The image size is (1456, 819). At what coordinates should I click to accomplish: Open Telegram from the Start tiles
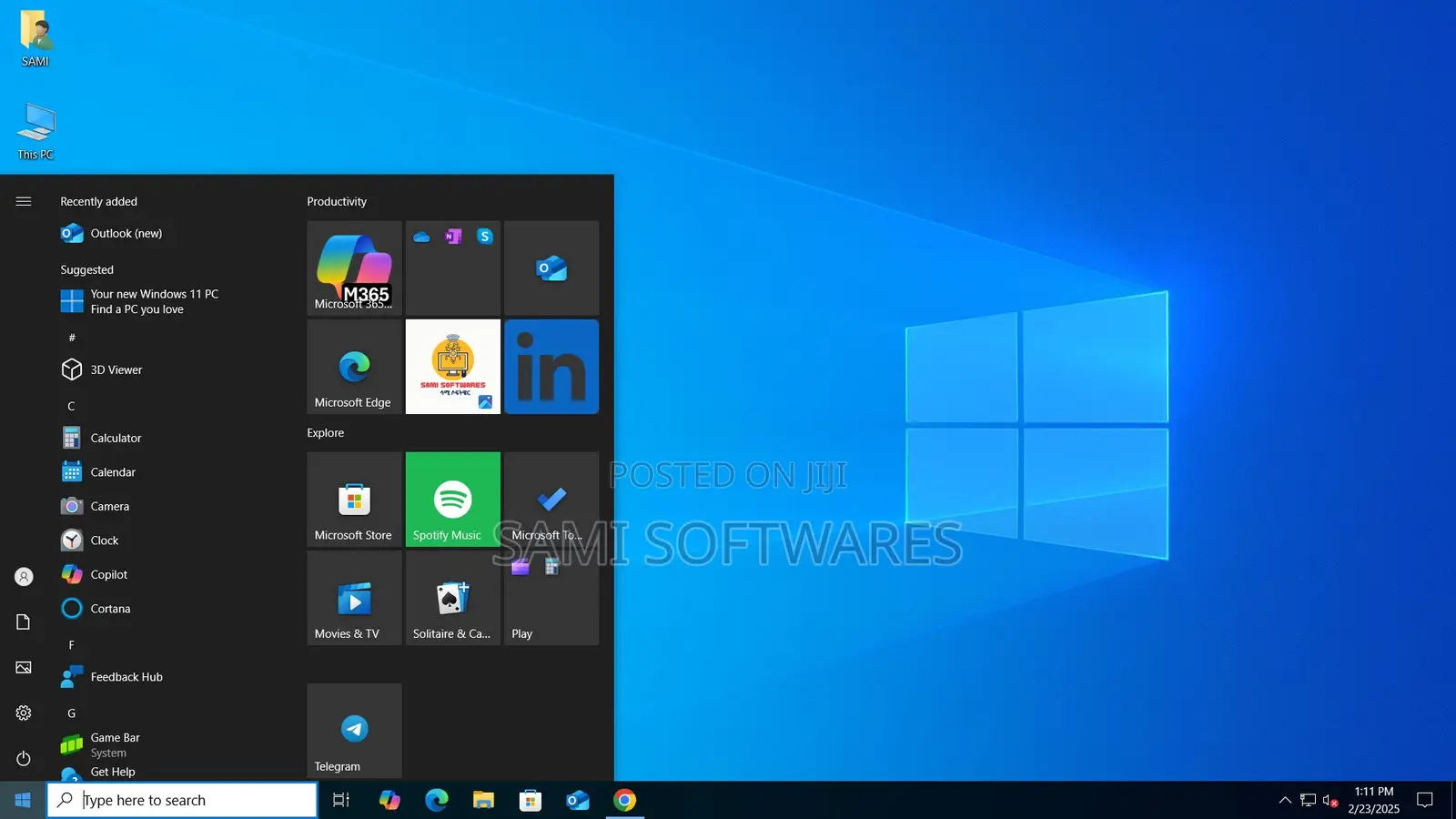354,730
